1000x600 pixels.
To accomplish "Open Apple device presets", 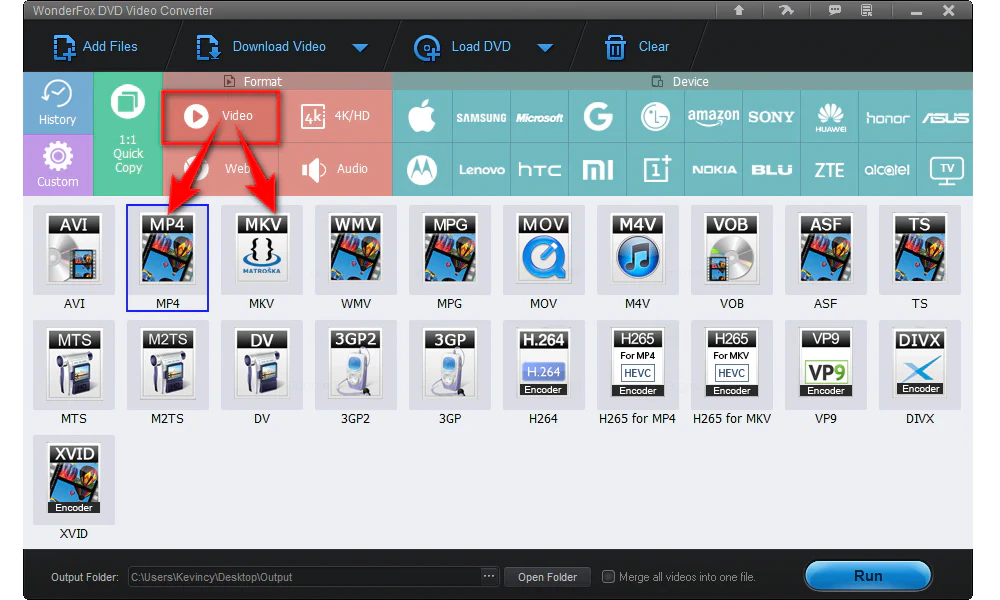I will pos(422,116).
